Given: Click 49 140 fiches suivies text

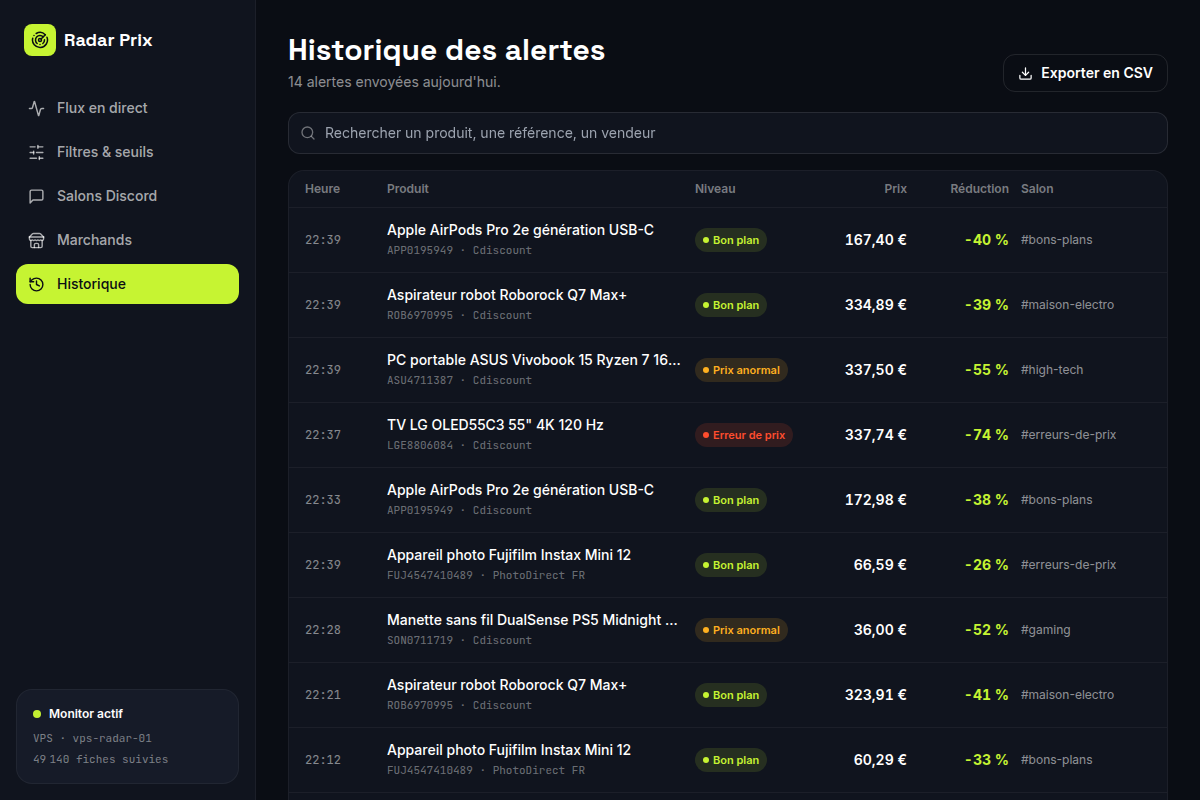Looking at the screenshot, I should [x=100, y=759].
